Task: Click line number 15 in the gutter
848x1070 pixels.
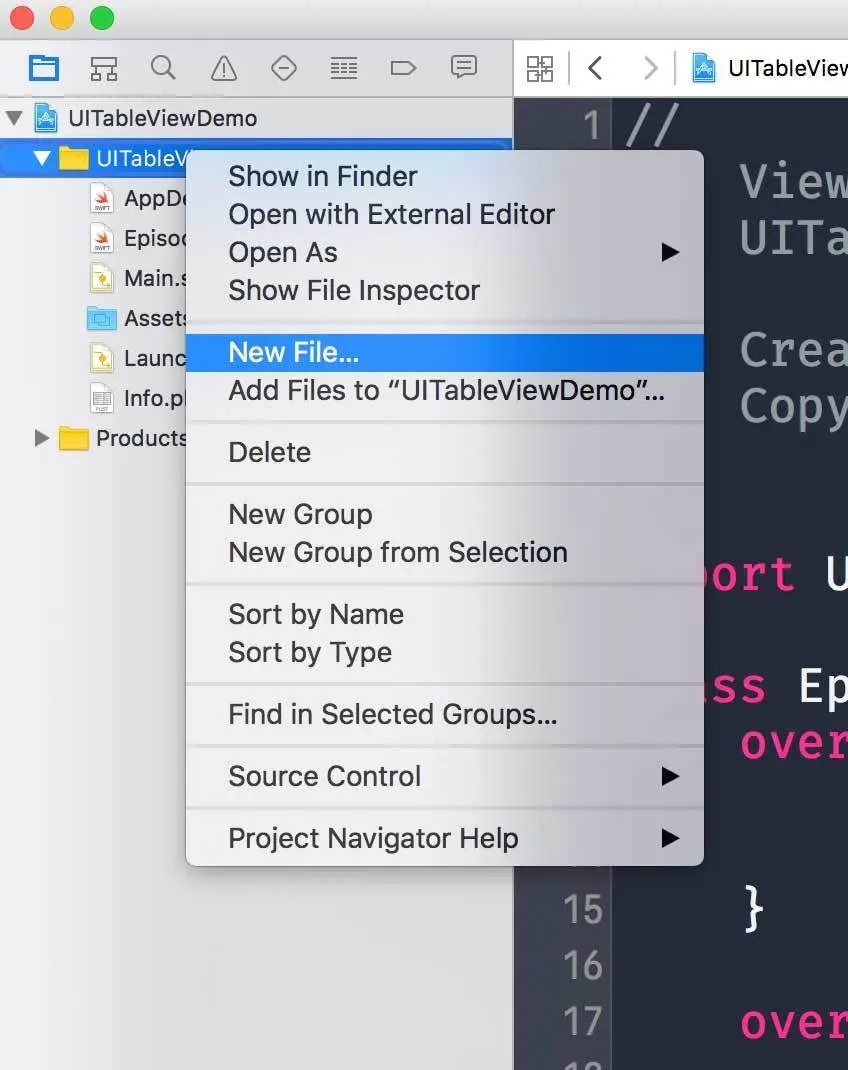Action: click(583, 910)
